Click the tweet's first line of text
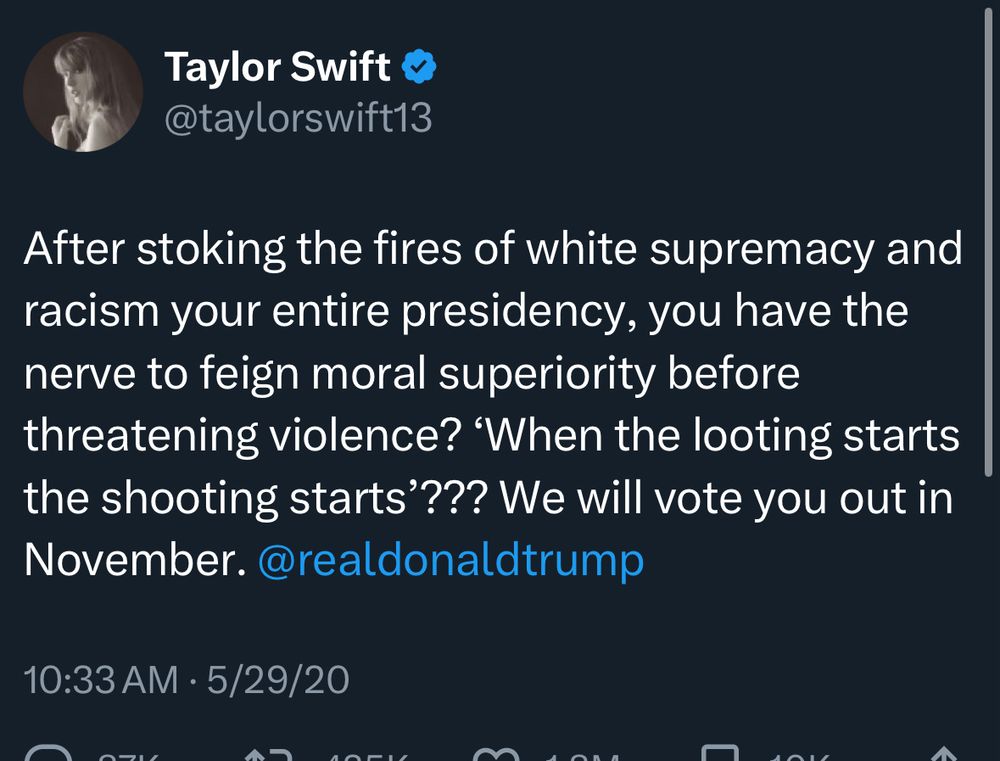This screenshot has height=761, width=1000. [493, 250]
